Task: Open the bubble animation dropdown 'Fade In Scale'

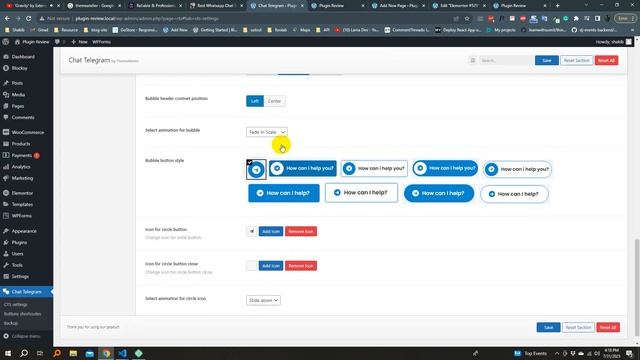Action: [267, 132]
